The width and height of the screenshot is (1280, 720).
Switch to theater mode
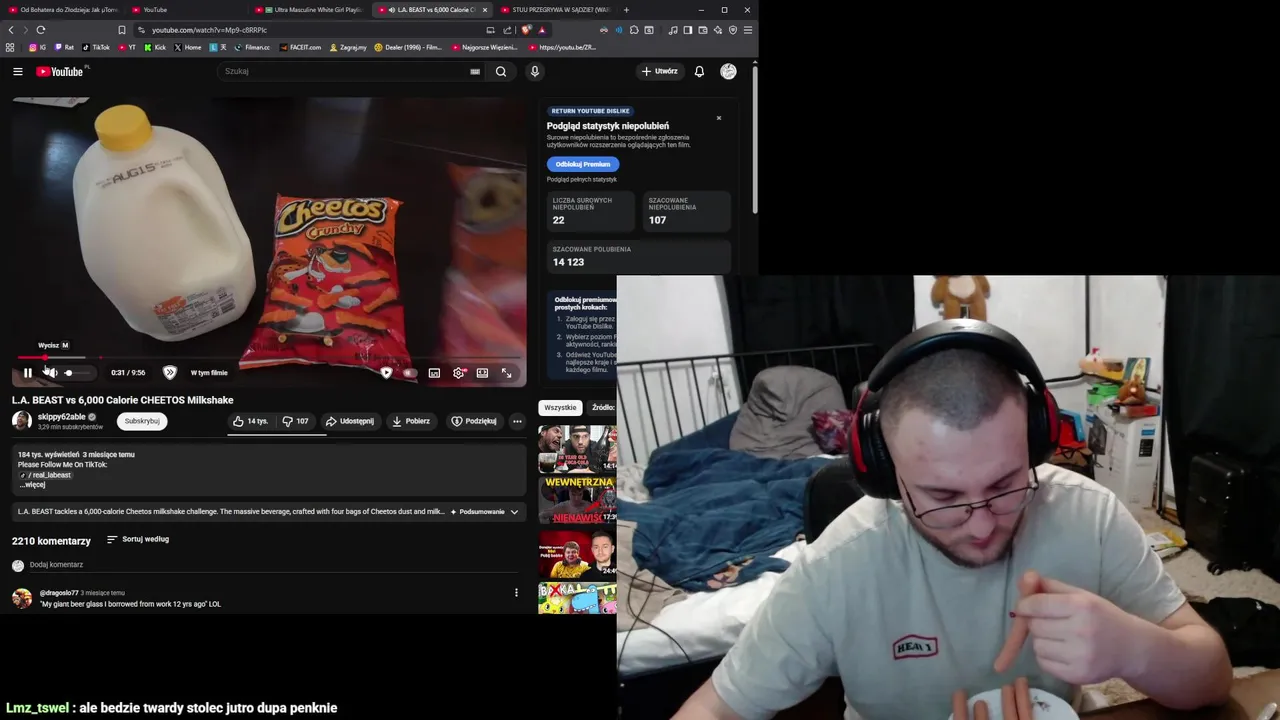(x=482, y=373)
